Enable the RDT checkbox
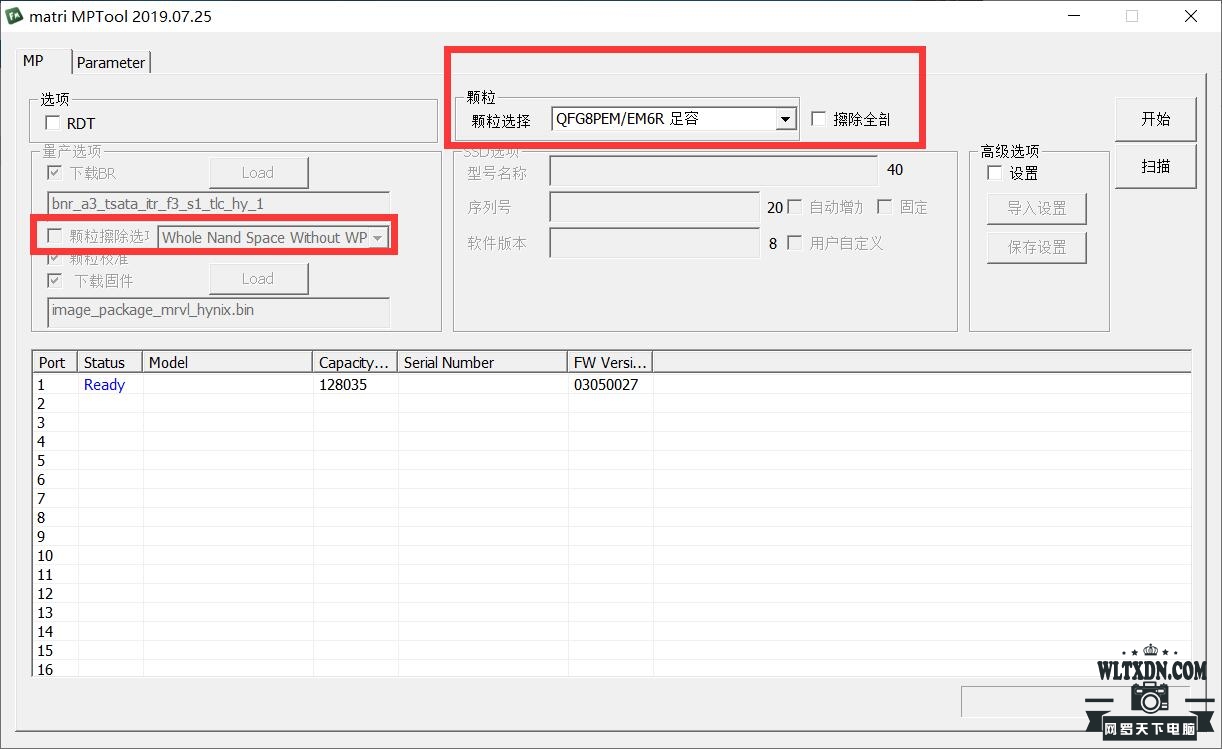 tap(53, 123)
